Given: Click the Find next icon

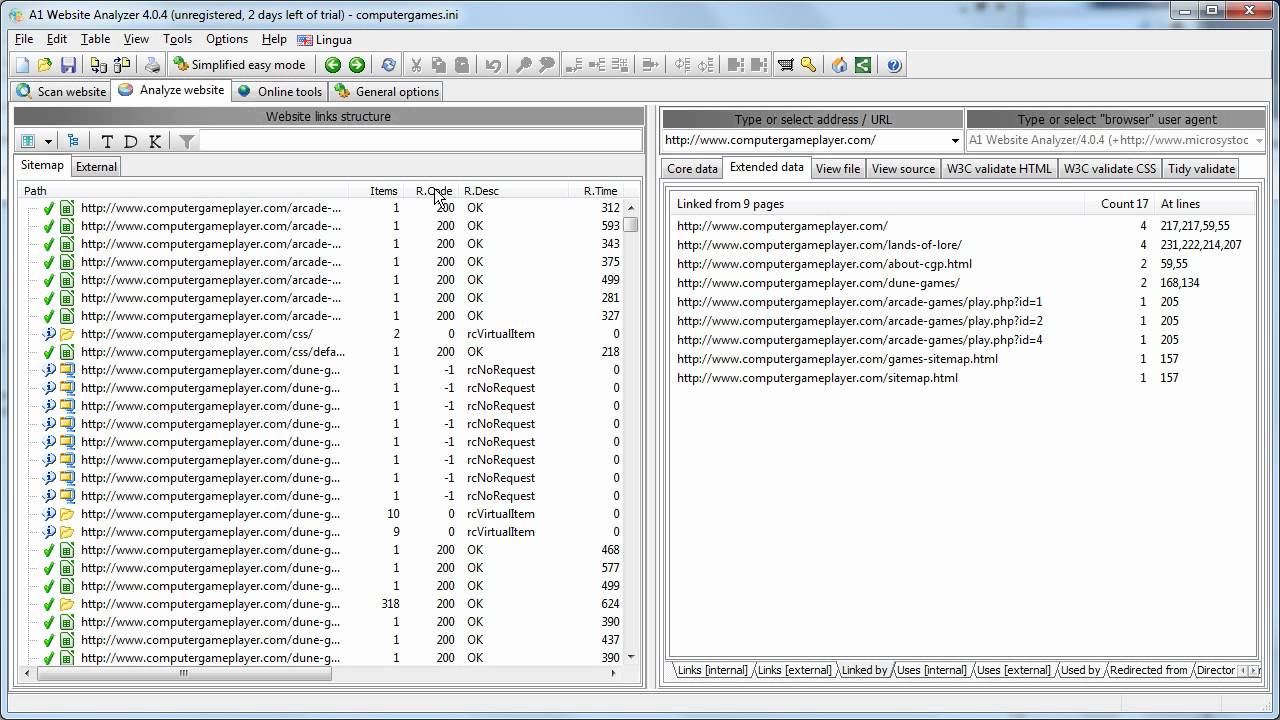Looking at the screenshot, I should [x=547, y=65].
